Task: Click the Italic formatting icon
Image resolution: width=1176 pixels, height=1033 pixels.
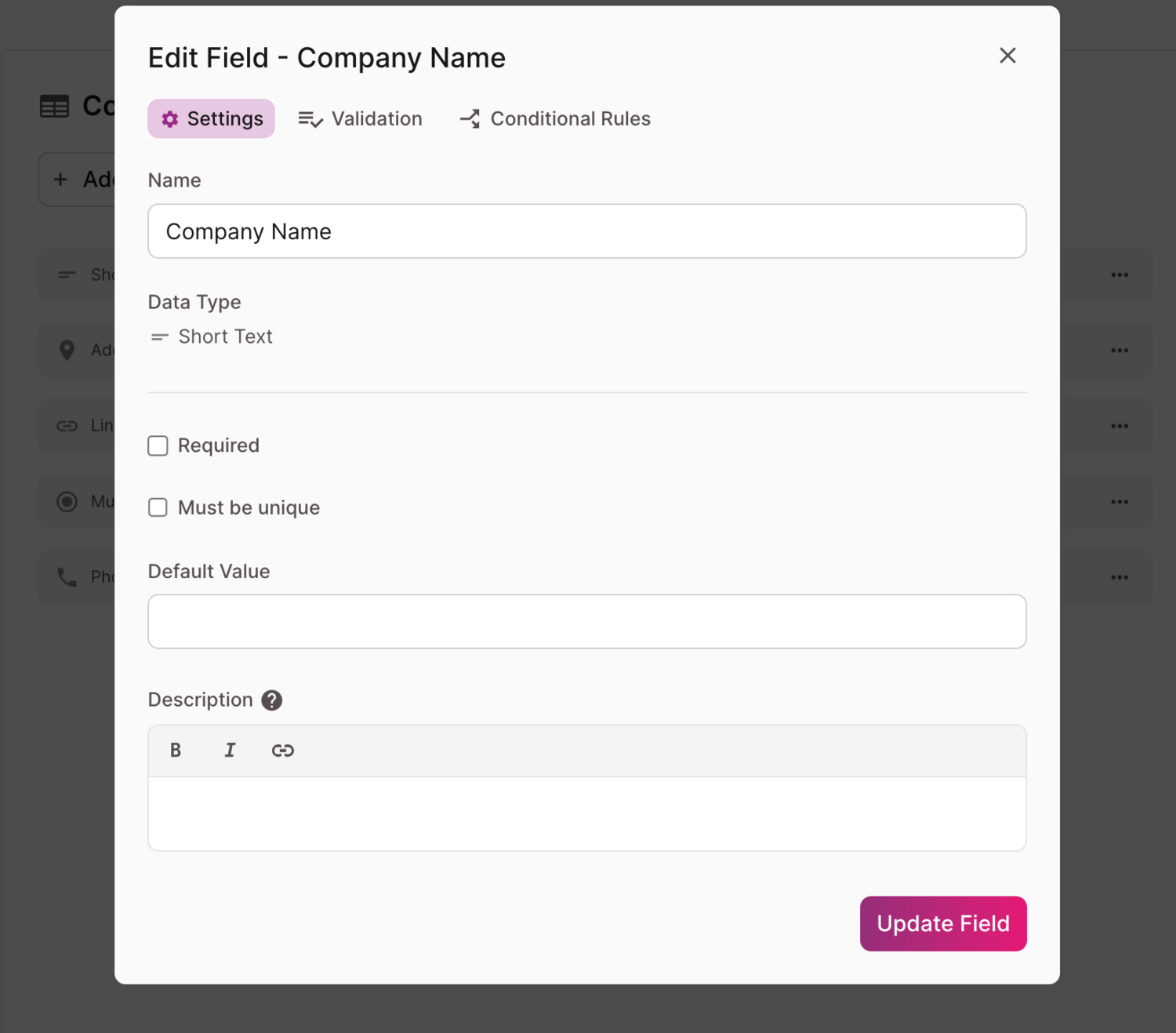Action: [x=230, y=751]
